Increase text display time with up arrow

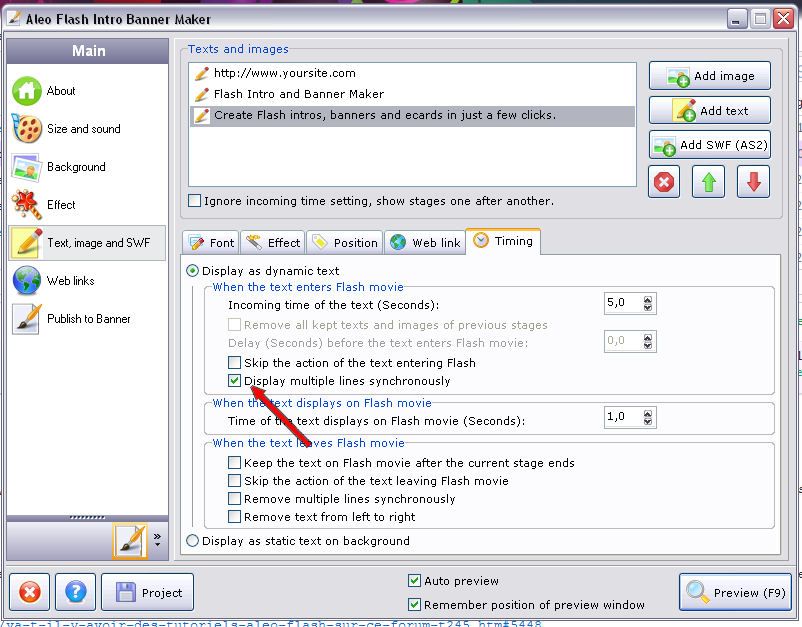[x=648, y=414]
